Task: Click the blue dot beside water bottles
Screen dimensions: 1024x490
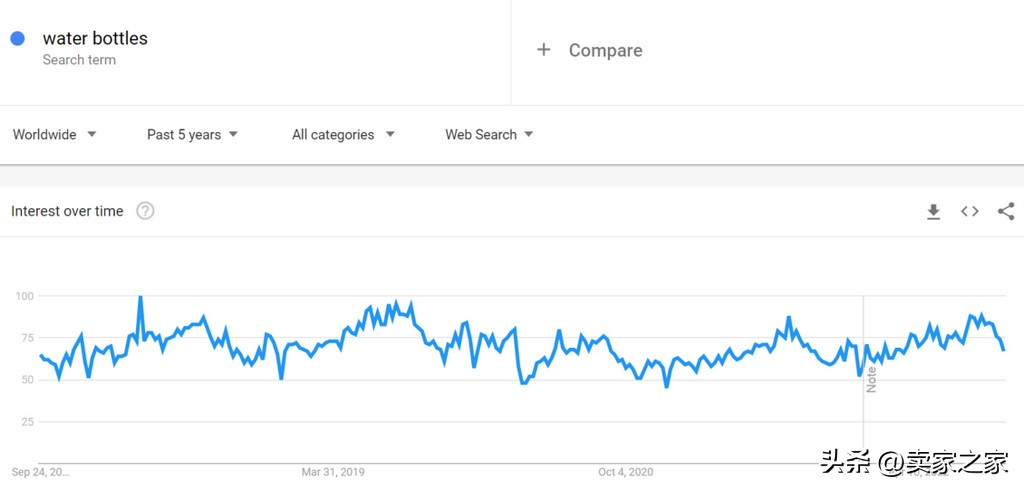Action: (x=17, y=39)
